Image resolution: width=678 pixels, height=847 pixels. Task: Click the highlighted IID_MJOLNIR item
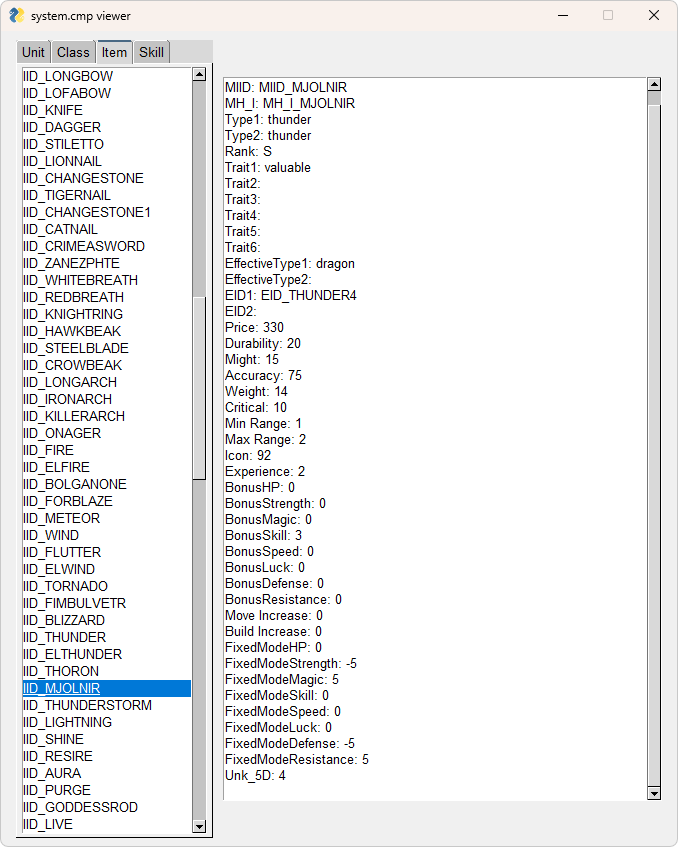(x=61, y=688)
